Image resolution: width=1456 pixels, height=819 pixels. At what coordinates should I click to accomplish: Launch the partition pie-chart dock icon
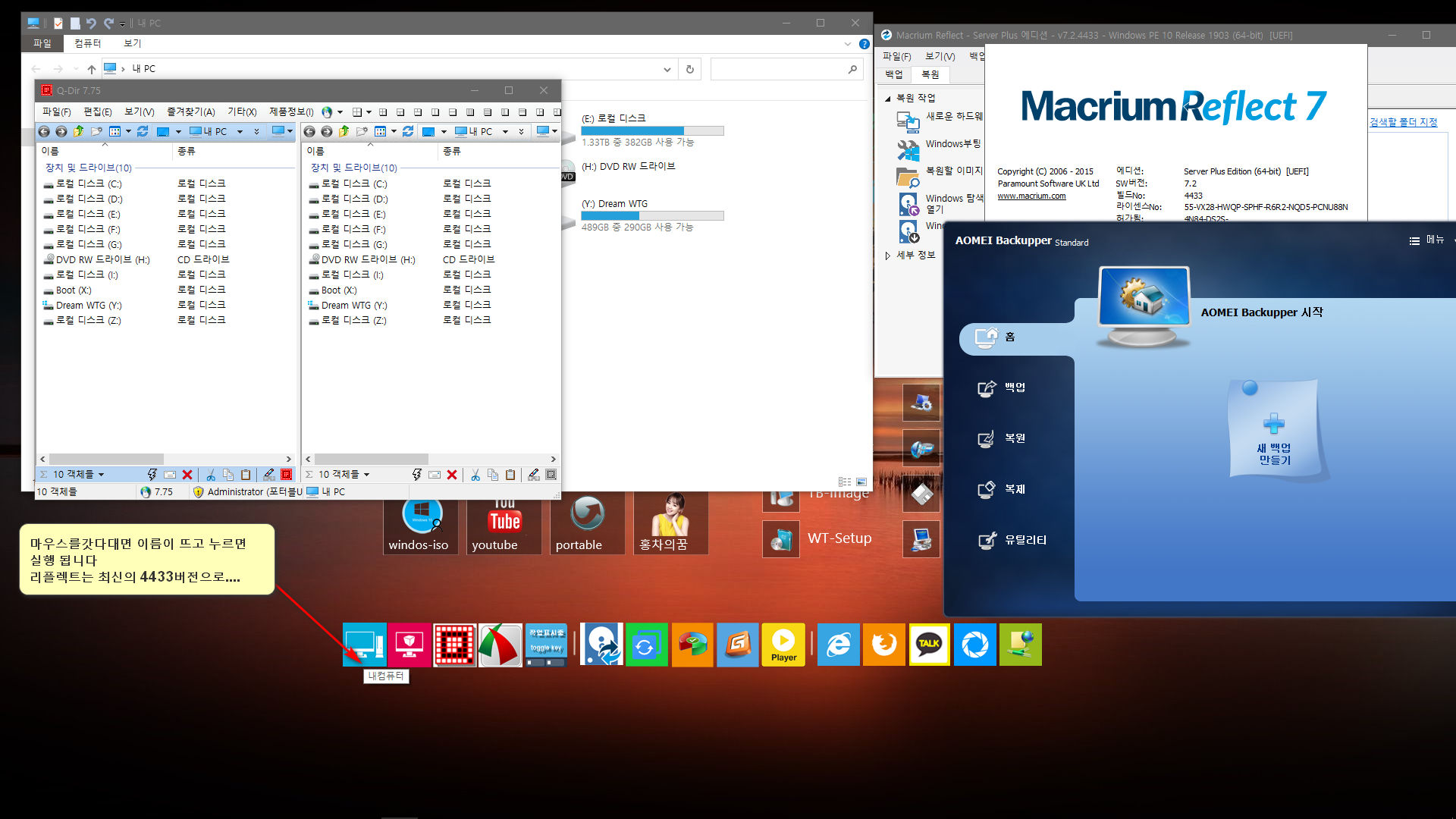click(692, 645)
